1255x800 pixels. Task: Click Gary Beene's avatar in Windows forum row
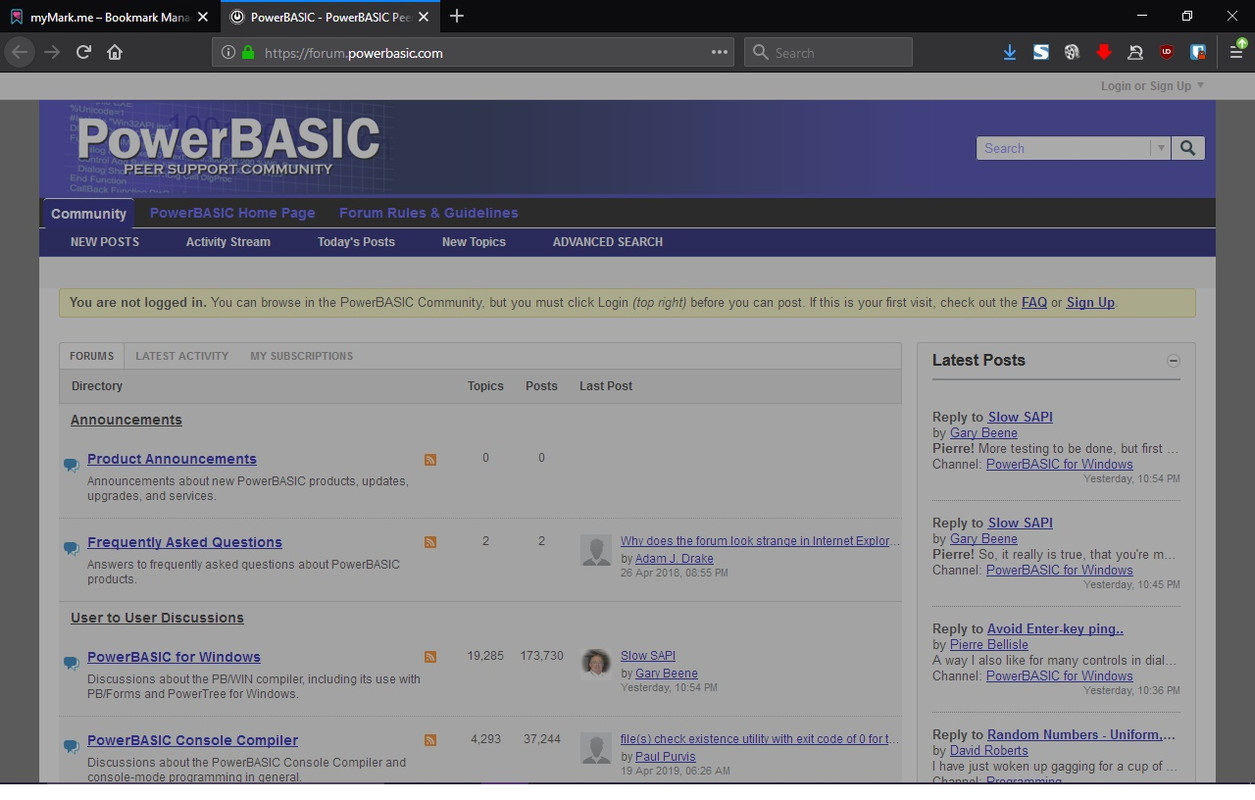596,662
